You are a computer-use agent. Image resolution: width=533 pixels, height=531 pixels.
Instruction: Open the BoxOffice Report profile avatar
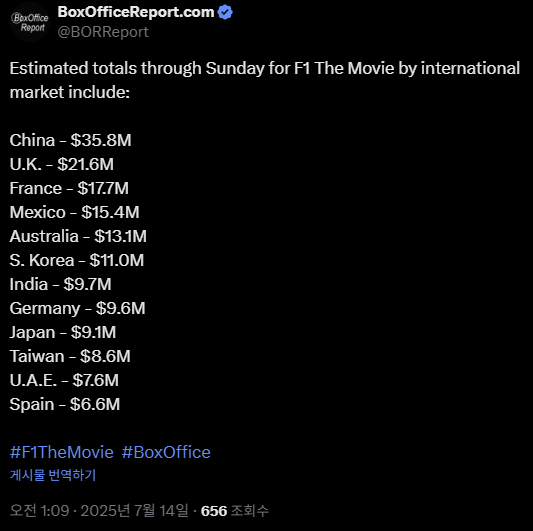pyautogui.click(x=30, y=22)
